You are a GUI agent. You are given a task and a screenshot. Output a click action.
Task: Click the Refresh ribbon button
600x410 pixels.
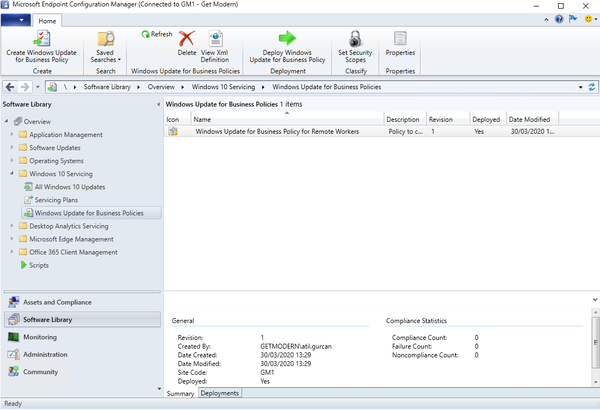tap(157, 34)
